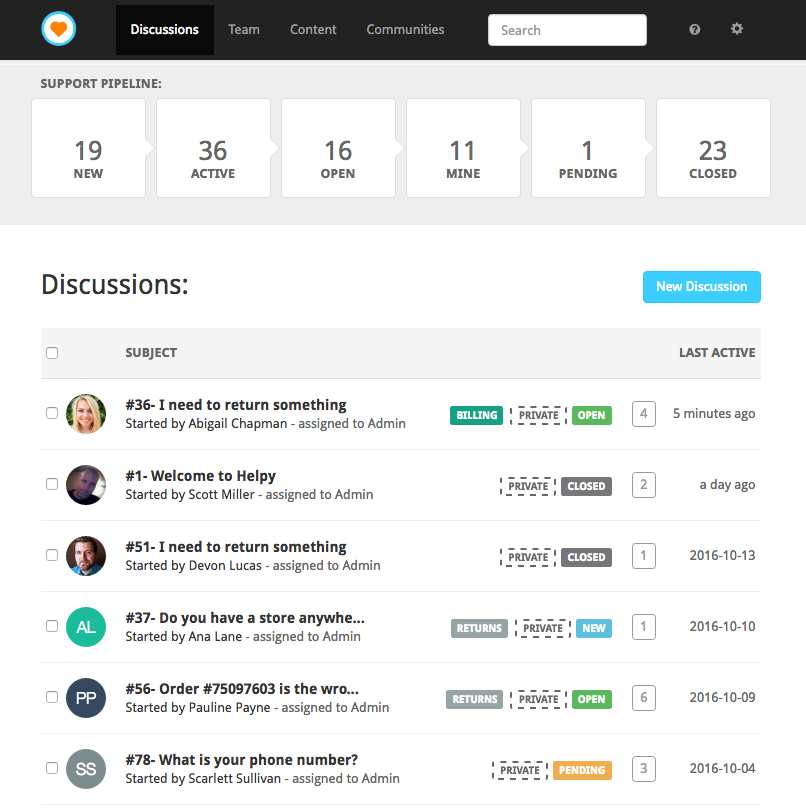Click 'Started by Ana Lane' text
The width and height of the screenshot is (806, 808).
[x=183, y=637]
